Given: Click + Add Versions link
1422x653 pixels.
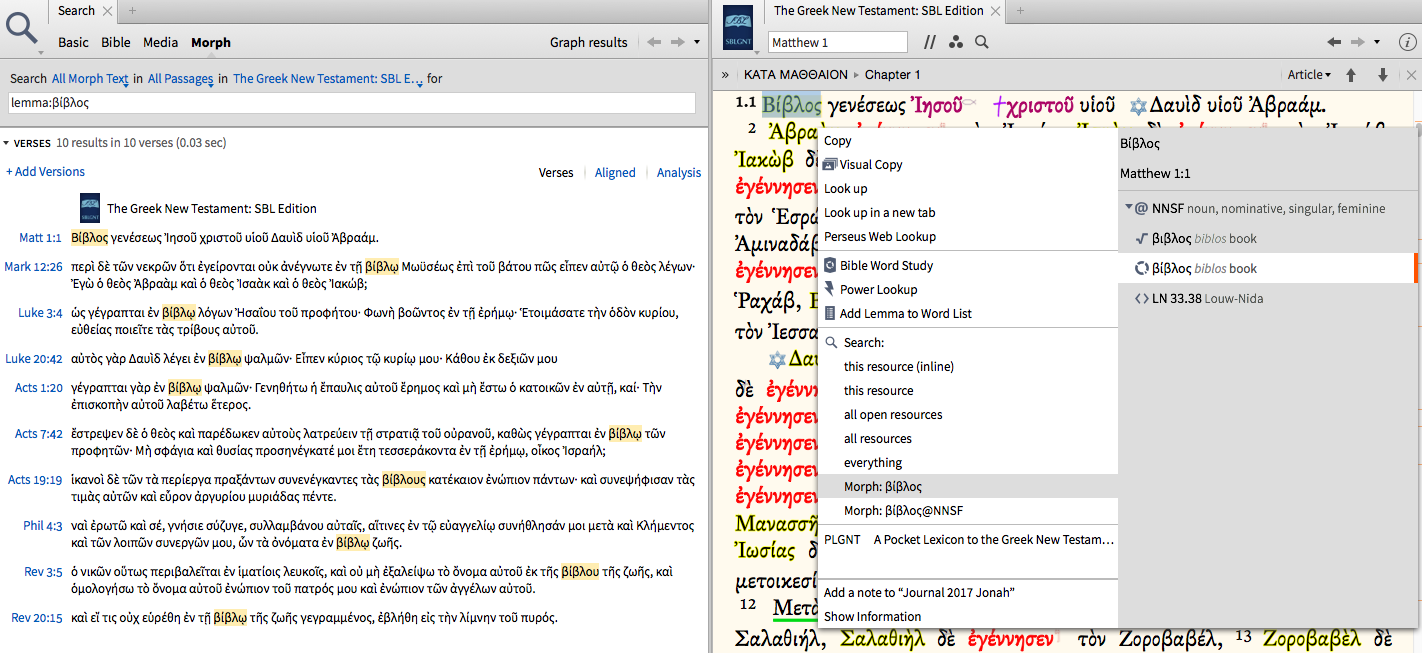Looking at the screenshot, I should [x=46, y=172].
